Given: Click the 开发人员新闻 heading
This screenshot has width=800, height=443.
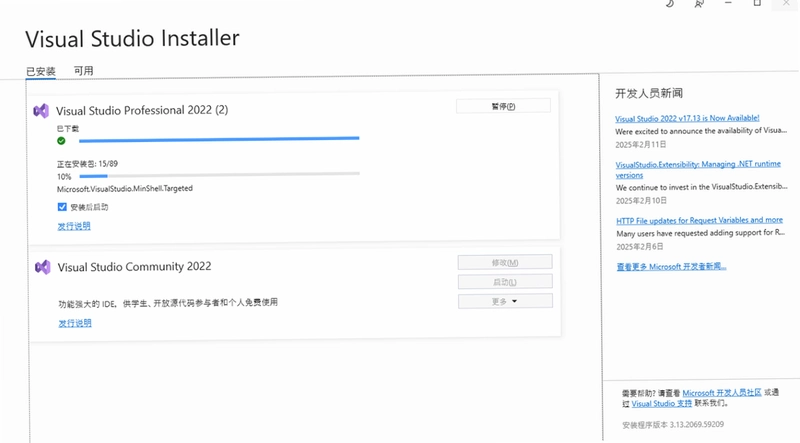Looking at the screenshot, I should tap(649, 93).
